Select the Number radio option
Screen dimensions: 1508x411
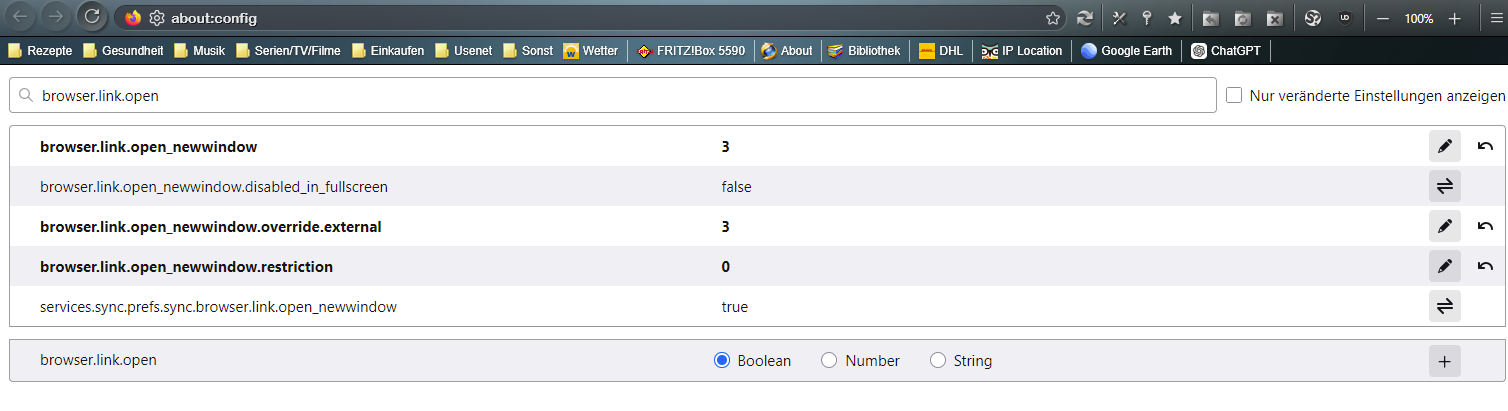(829, 360)
